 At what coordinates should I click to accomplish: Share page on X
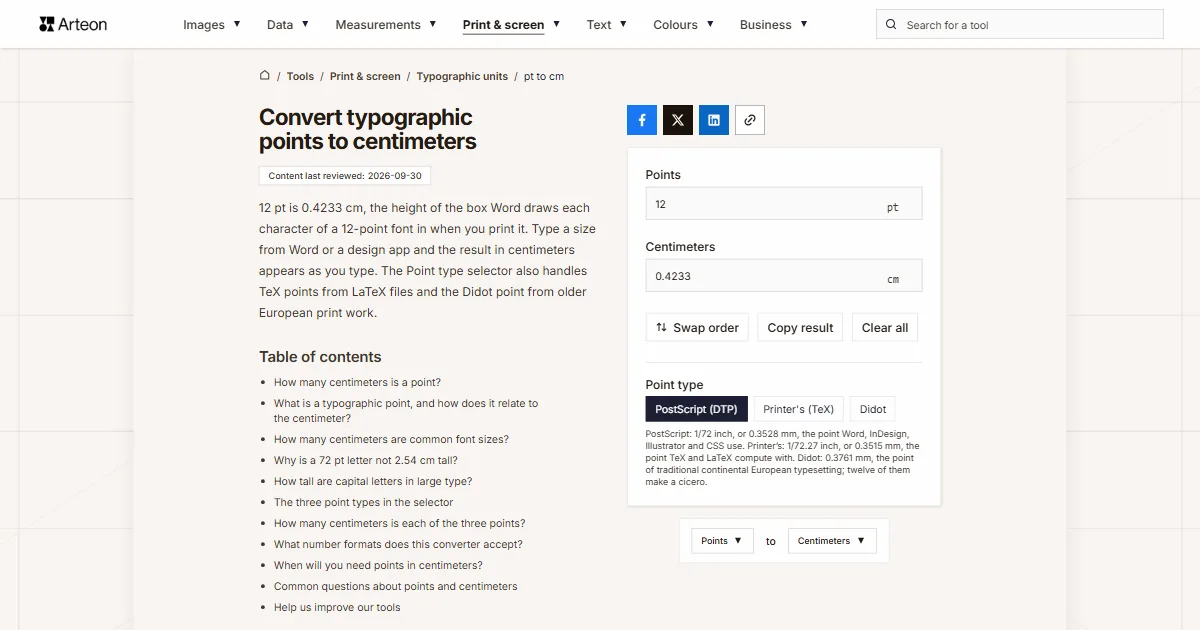point(678,120)
